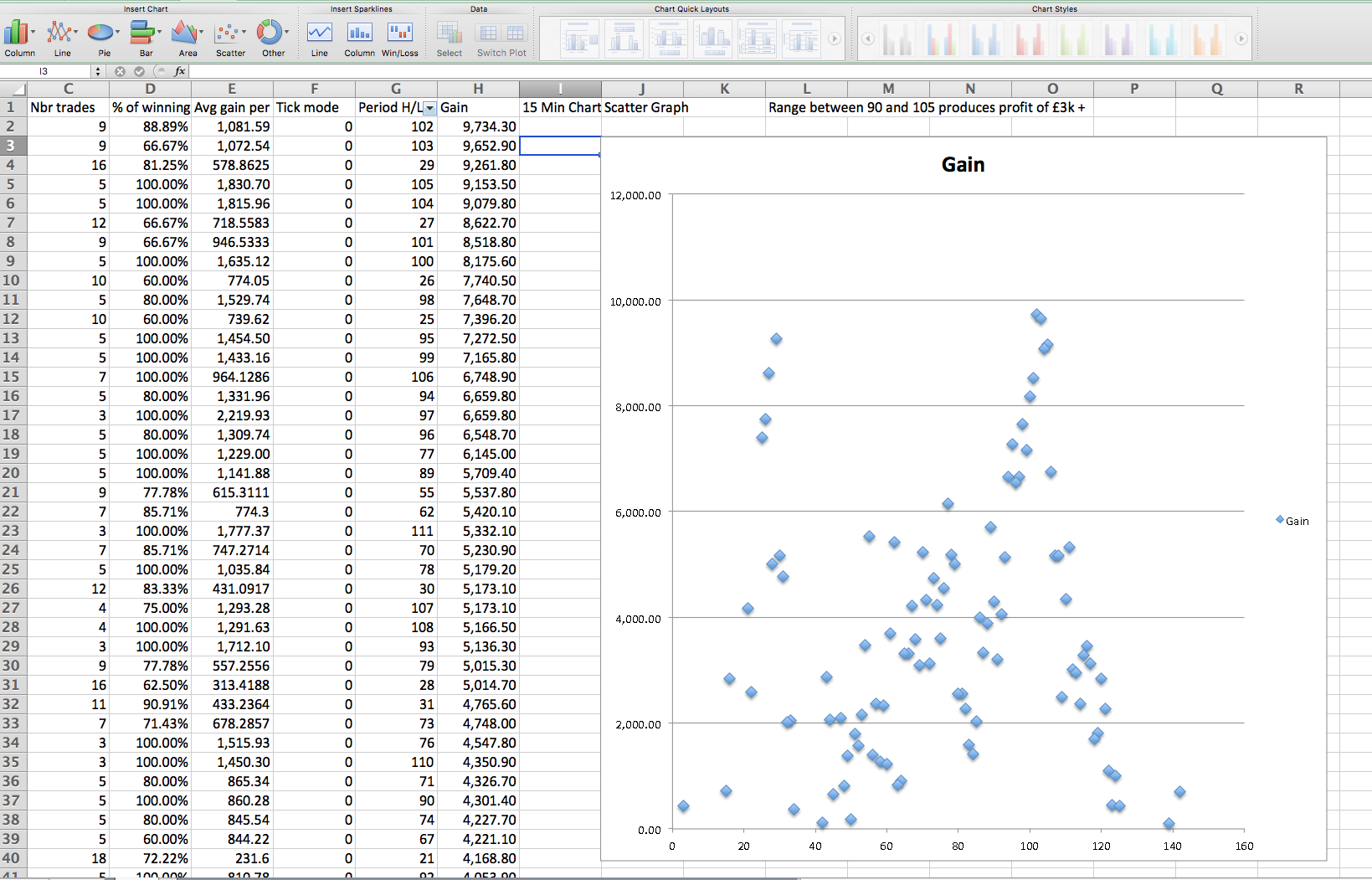Click the Pie chart icon
Viewport: 1372px width, 880px height.
pyautogui.click(x=100, y=33)
